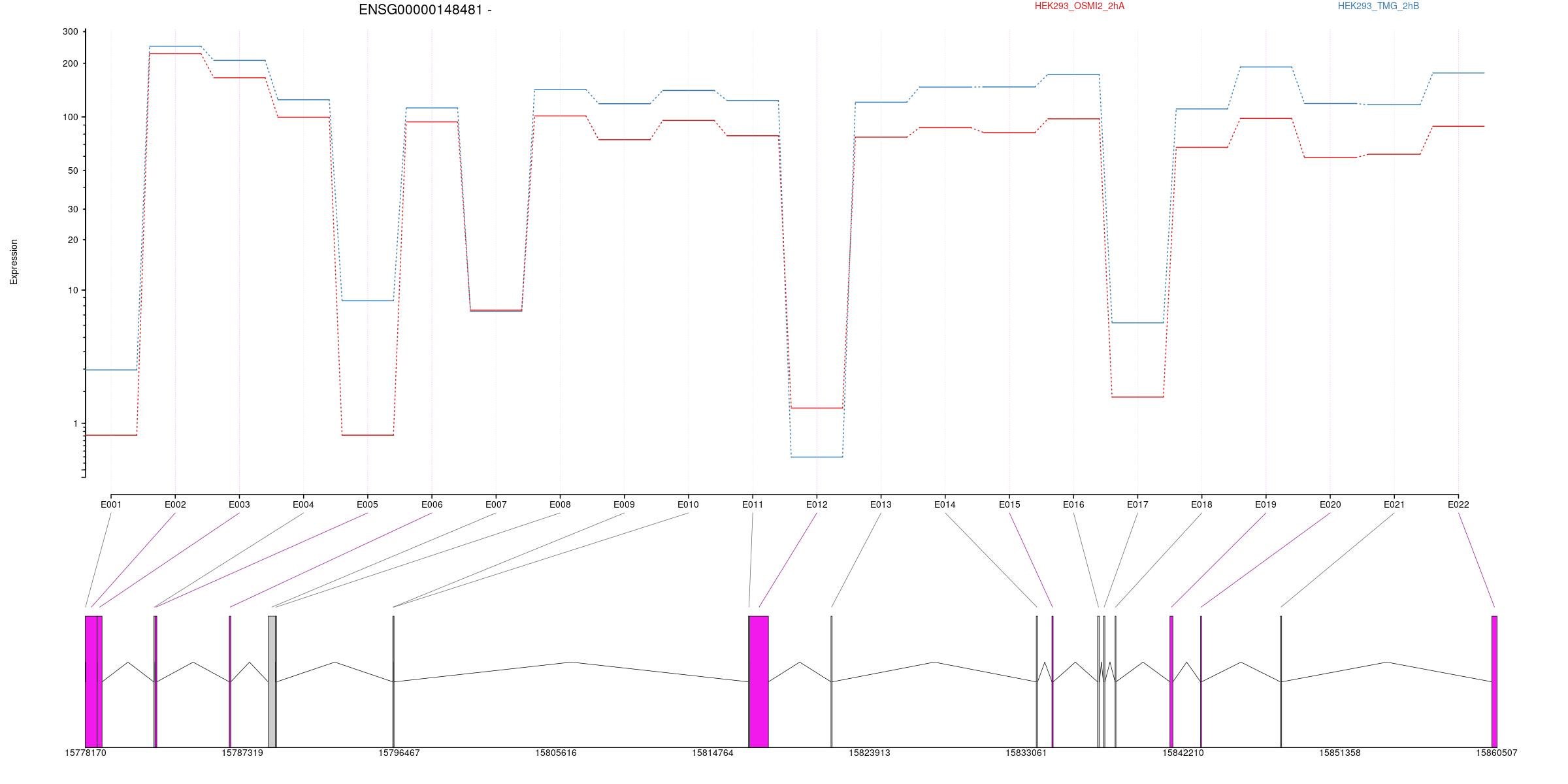Viewport: 1568px width, 784px height.
Task: Click exon label E022
Action: (1458, 504)
